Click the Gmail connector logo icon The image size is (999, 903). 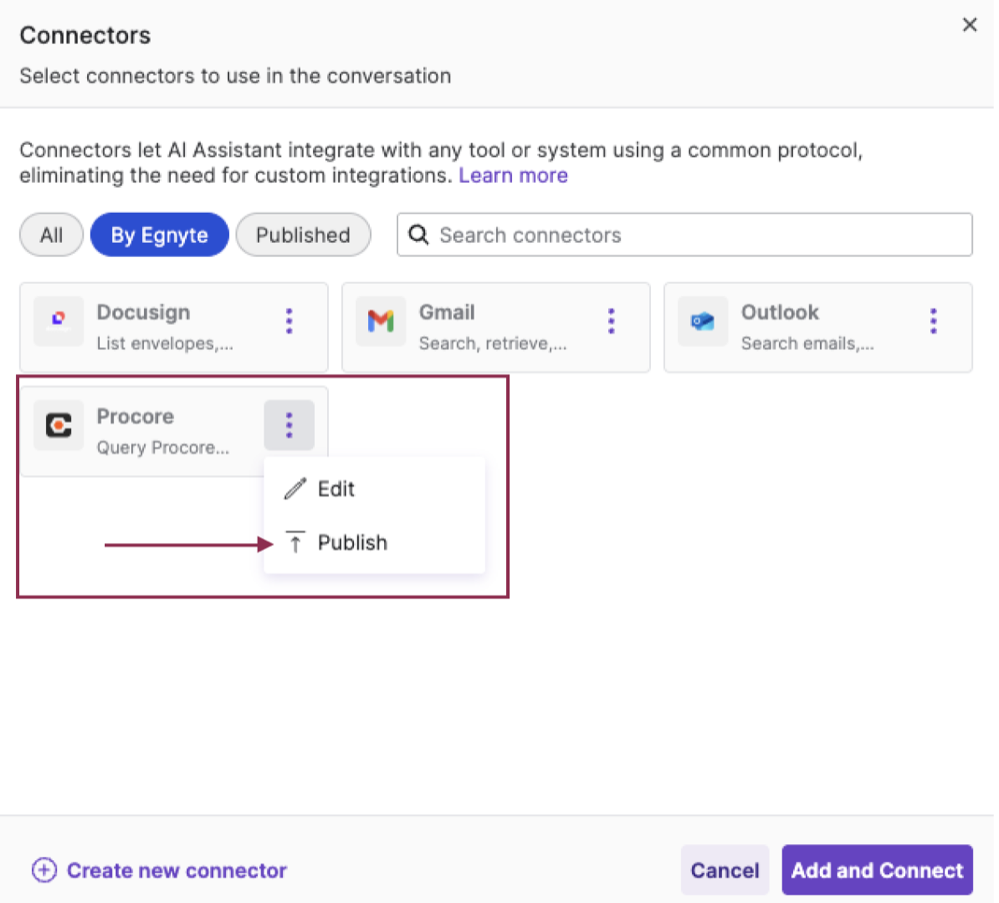[380, 321]
